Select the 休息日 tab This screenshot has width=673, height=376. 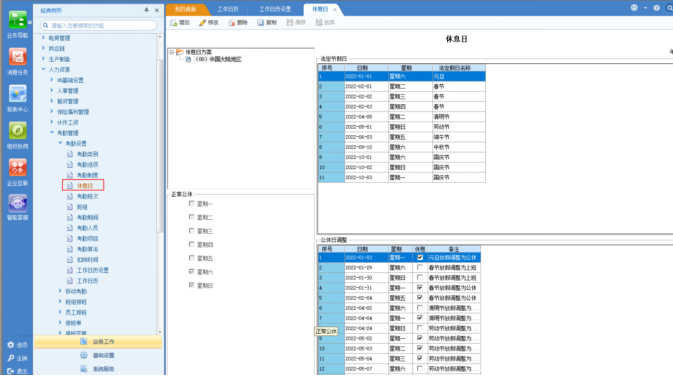tap(320, 9)
